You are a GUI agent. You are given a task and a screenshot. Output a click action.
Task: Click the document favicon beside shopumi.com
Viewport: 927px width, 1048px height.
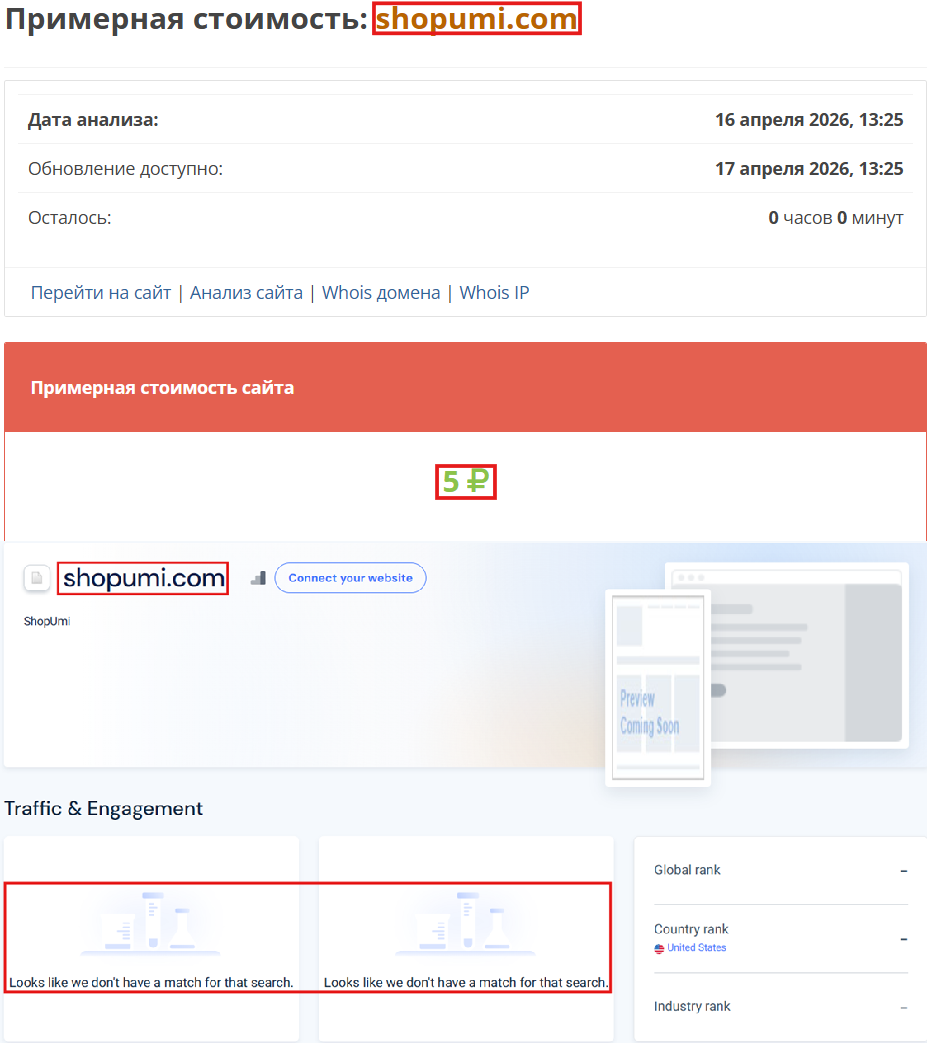coord(36,578)
